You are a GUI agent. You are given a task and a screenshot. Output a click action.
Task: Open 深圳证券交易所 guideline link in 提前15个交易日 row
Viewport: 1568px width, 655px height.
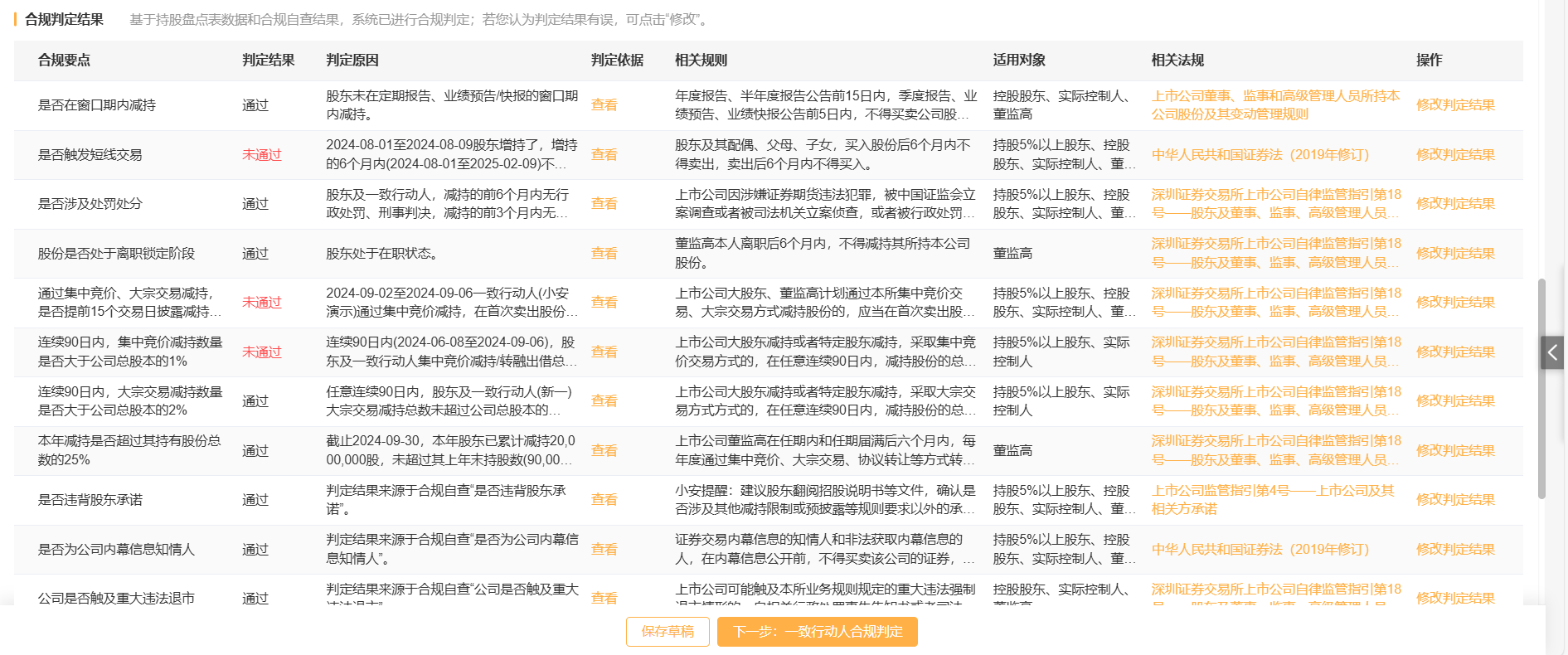(x=1276, y=303)
